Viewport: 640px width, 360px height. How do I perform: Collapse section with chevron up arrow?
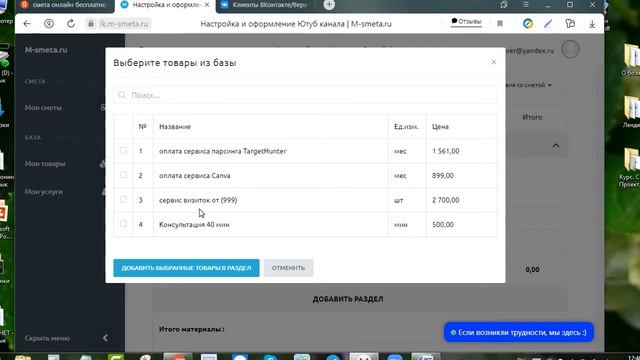click(x=556, y=145)
